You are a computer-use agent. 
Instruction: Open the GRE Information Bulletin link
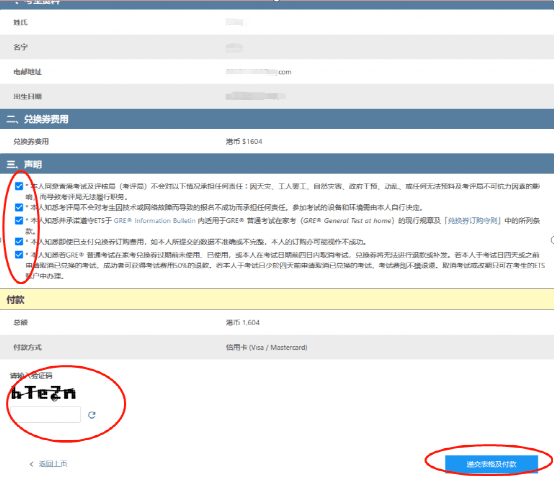coord(154,221)
